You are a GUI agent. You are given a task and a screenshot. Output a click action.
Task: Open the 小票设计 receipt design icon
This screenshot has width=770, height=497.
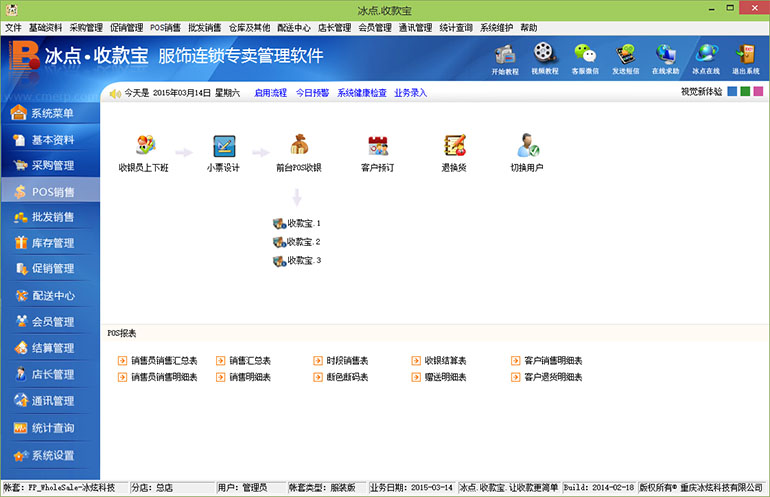(x=223, y=146)
